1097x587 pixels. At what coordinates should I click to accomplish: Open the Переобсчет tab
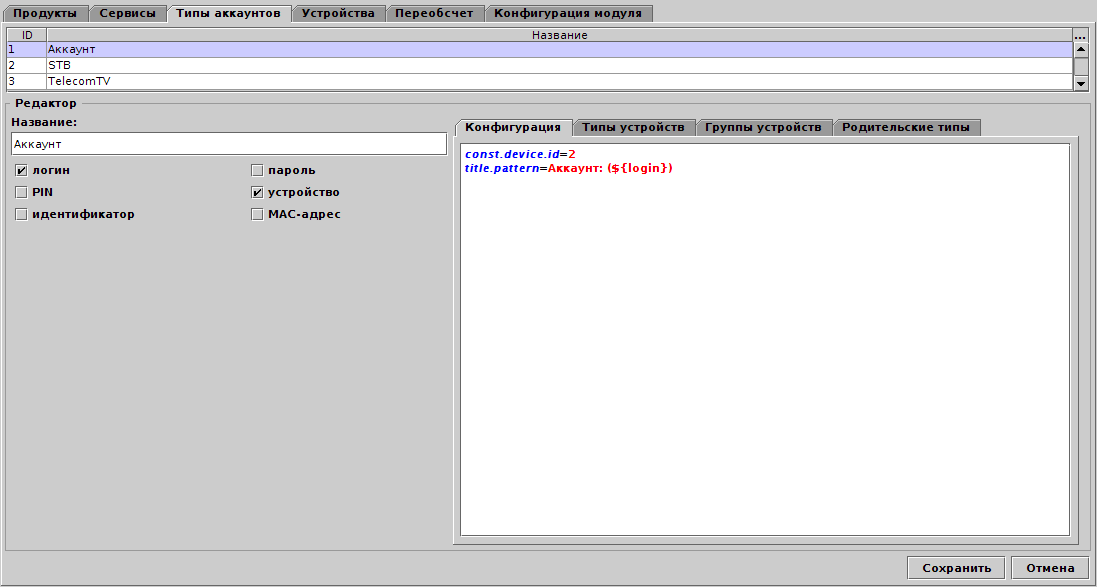click(436, 13)
